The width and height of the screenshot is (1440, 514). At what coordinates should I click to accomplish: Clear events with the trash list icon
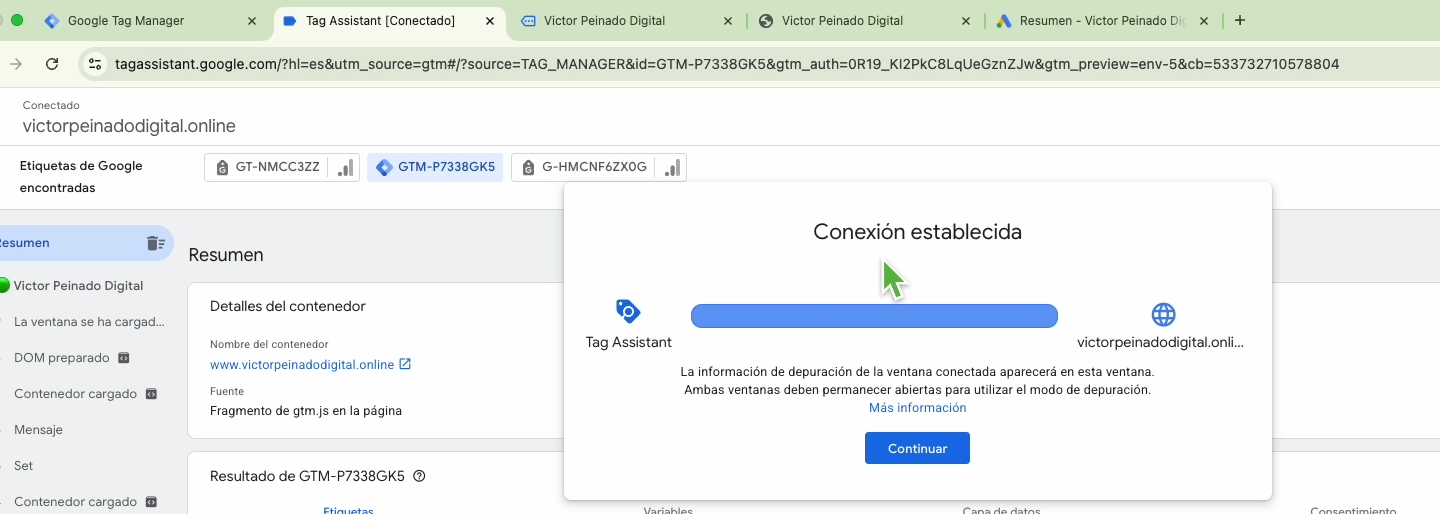[x=155, y=243]
